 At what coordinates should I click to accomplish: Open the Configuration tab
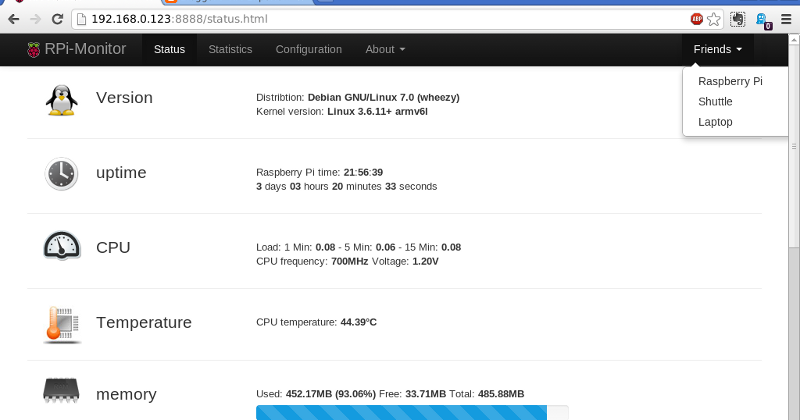(x=309, y=50)
